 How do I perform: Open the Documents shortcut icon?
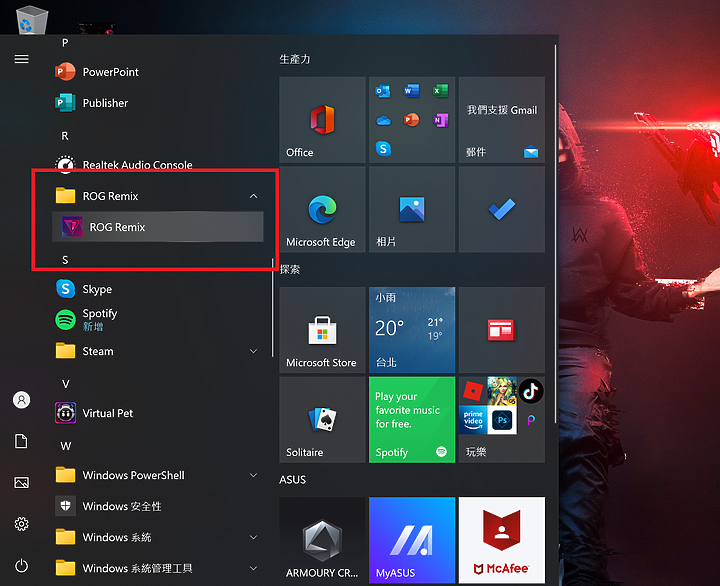[22, 441]
